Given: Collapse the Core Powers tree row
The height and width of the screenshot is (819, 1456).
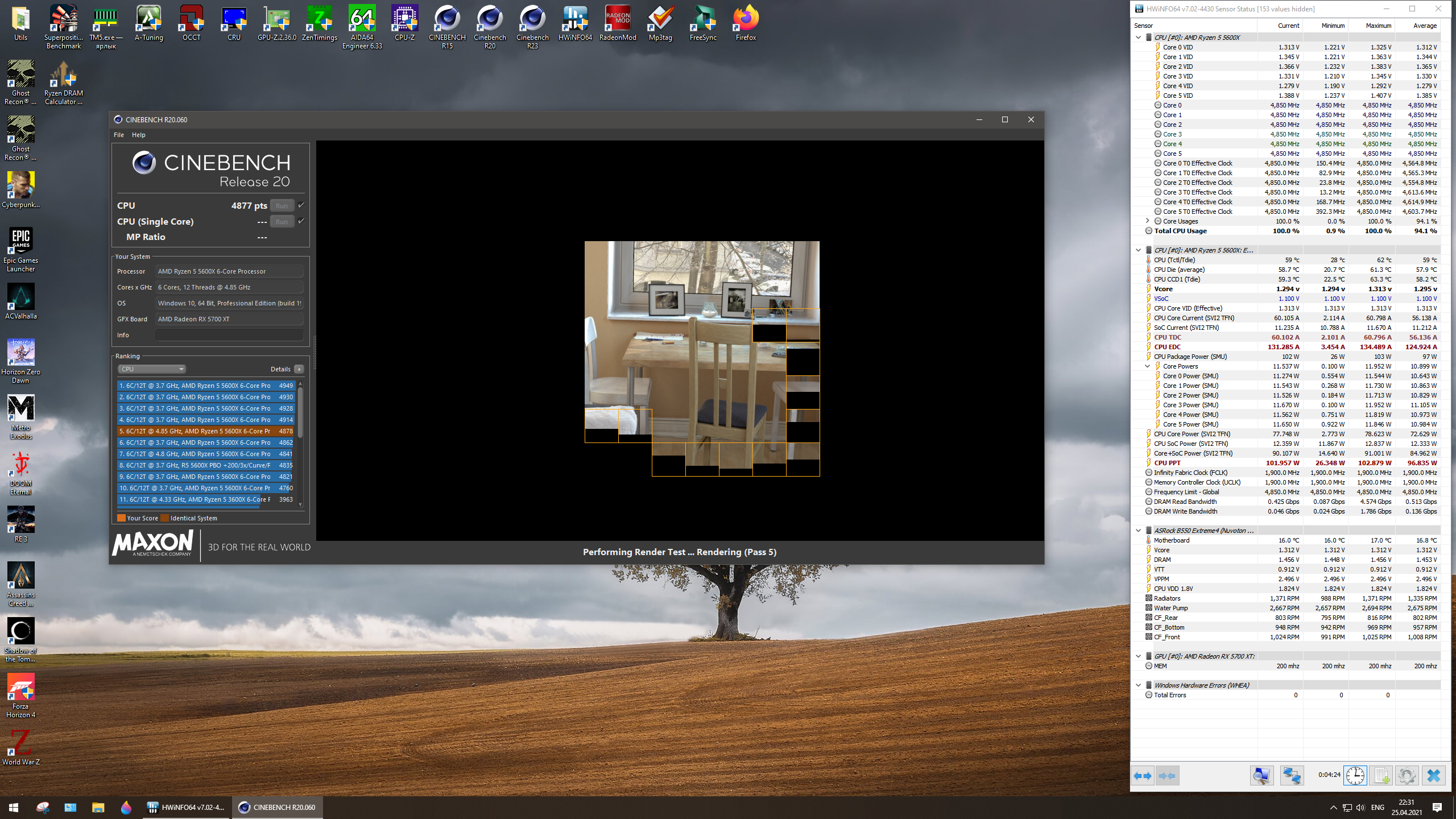Looking at the screenshot, I should click(x=1147, y=366).
